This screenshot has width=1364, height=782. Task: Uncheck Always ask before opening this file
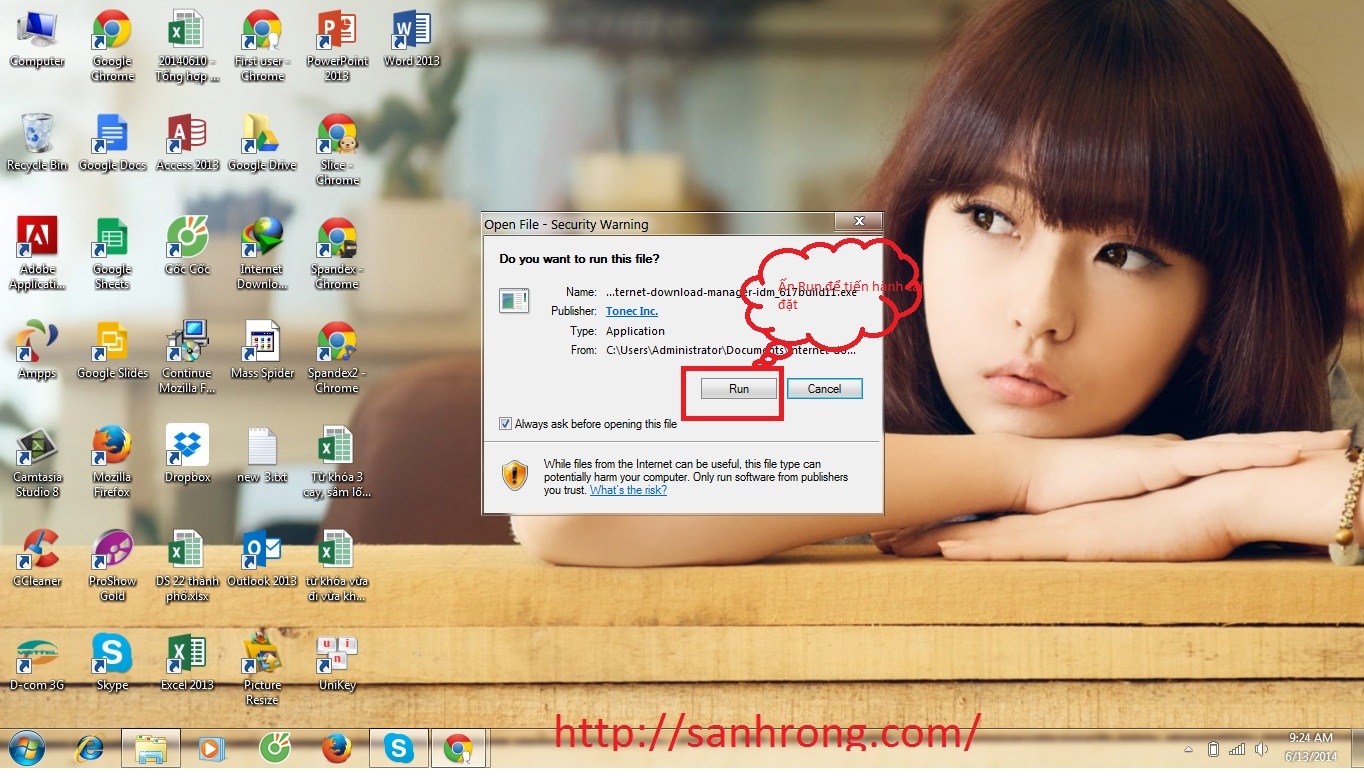pyautogui.click(x=505, y=424)
